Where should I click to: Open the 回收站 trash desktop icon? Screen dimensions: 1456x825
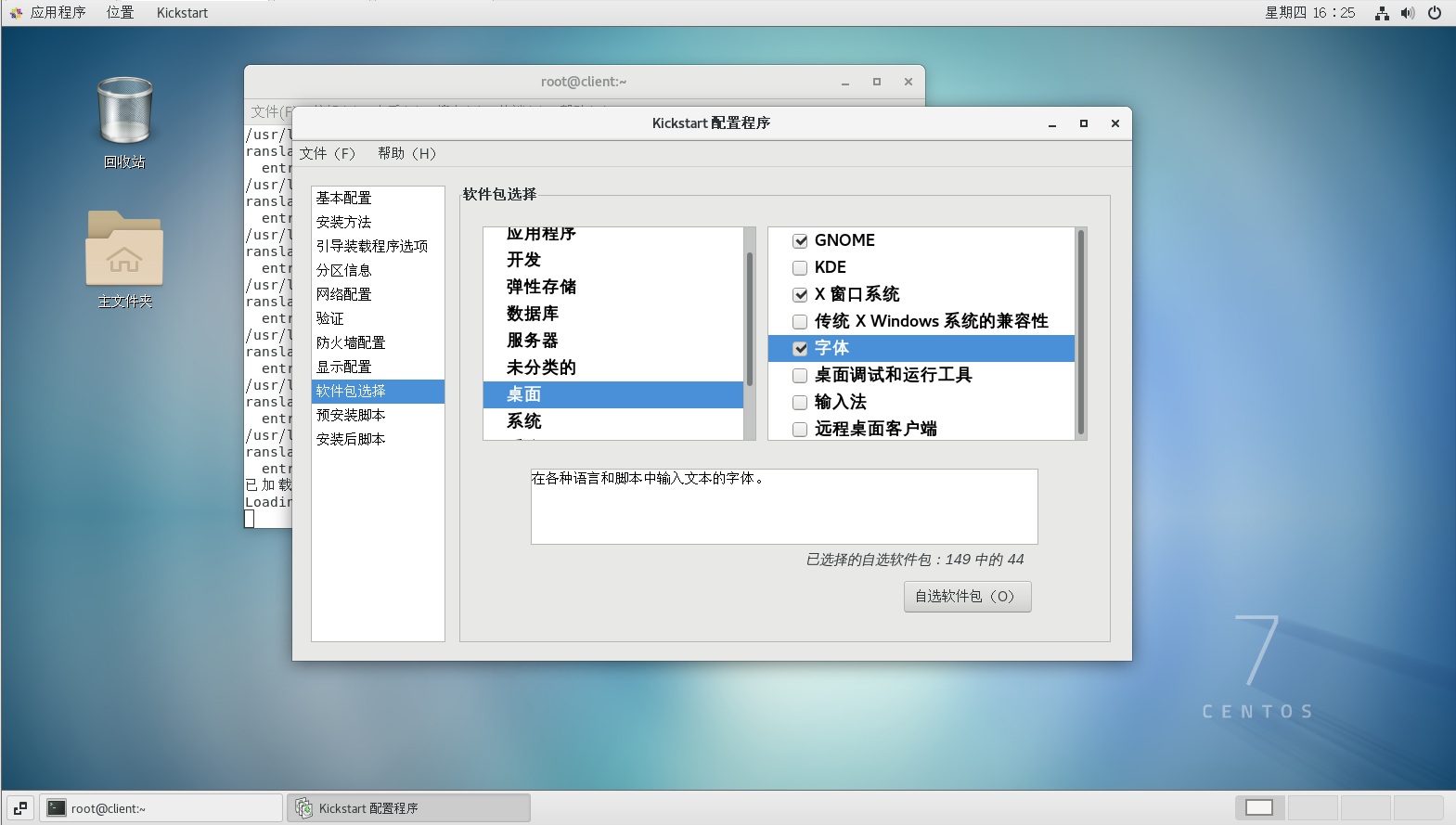pos(124,111)
